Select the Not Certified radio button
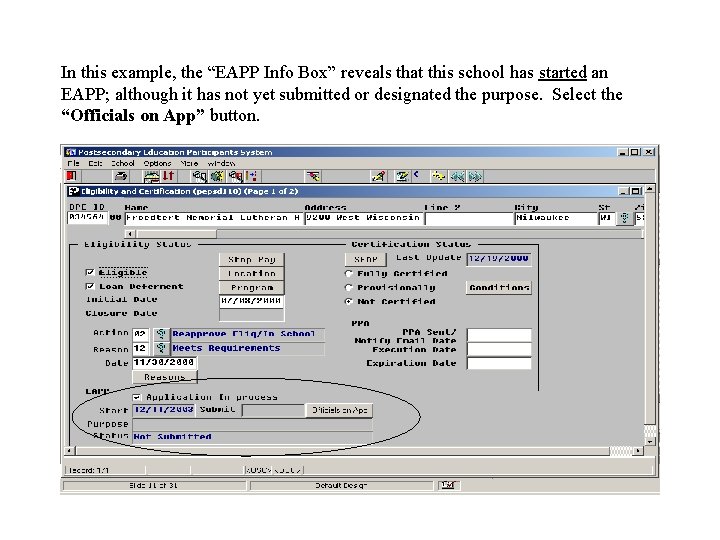This screenshot has width=720, height=540. tap(349, 302)
